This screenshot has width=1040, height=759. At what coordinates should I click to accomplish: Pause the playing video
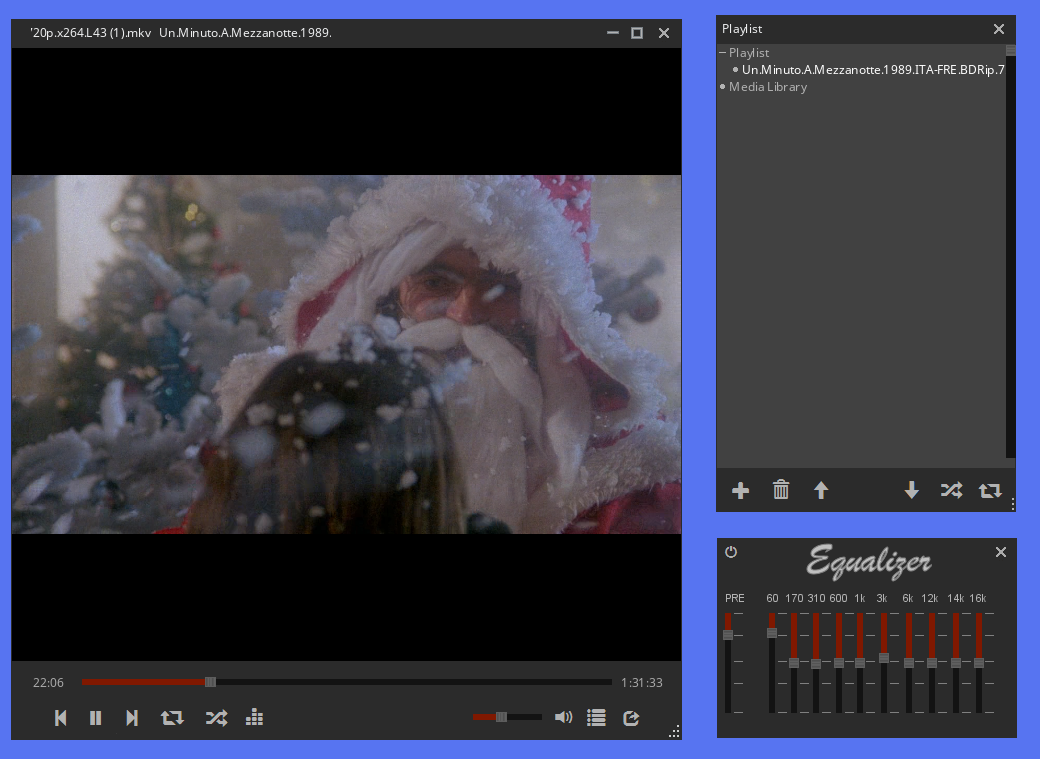96,718
